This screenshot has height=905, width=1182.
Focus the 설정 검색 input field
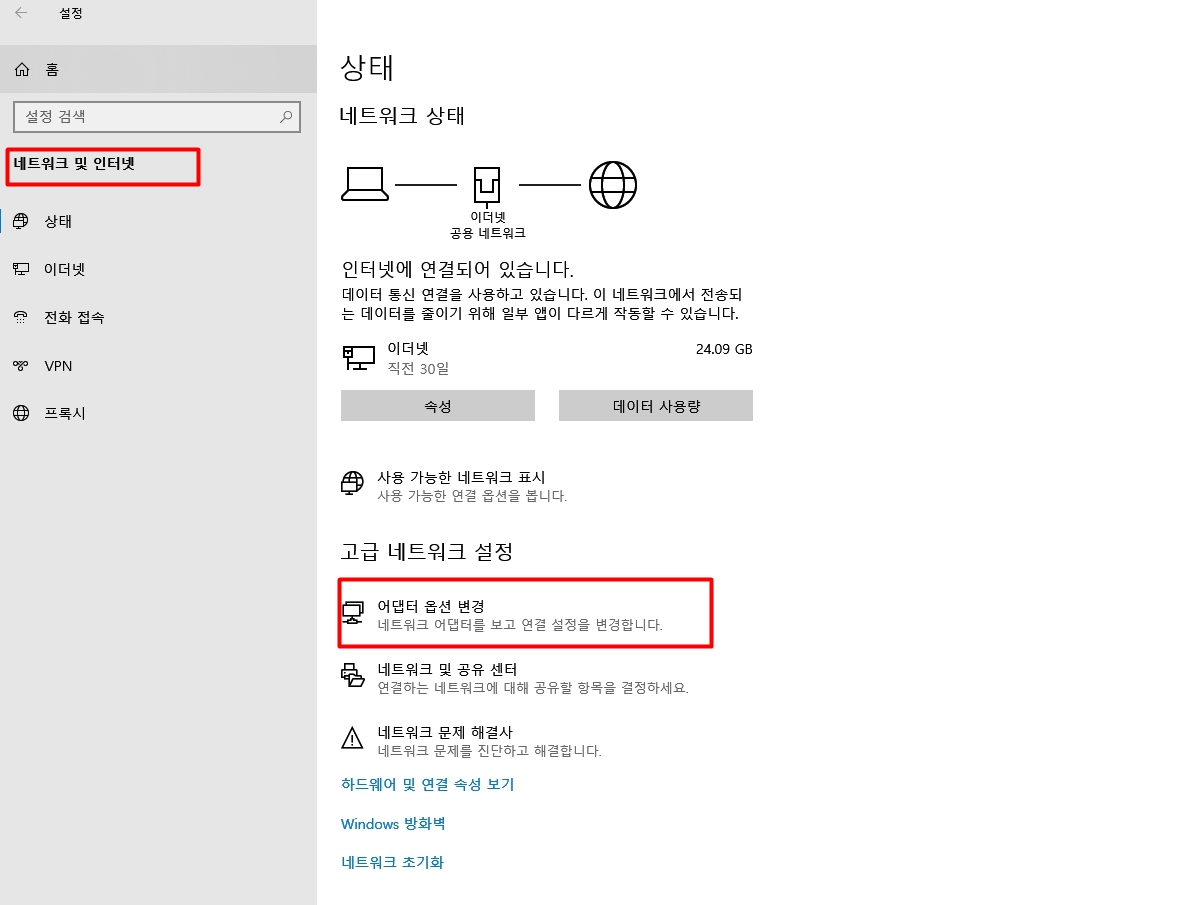point(157,117)
